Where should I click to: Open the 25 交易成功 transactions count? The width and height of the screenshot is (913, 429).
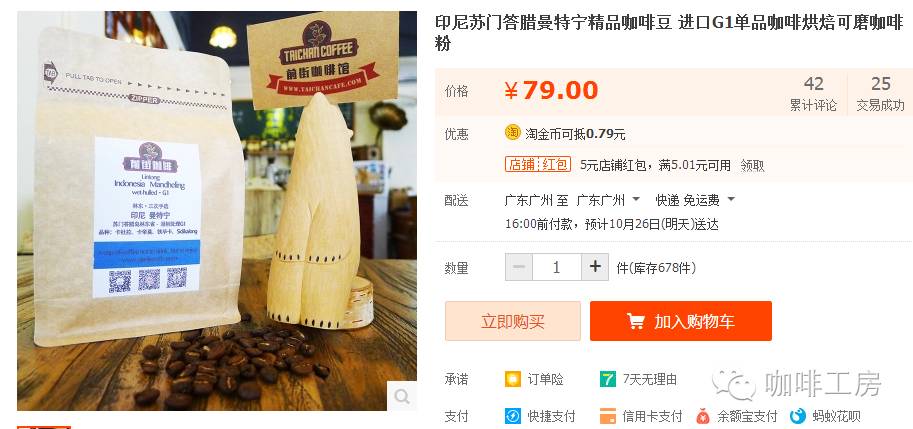(880, 93)
